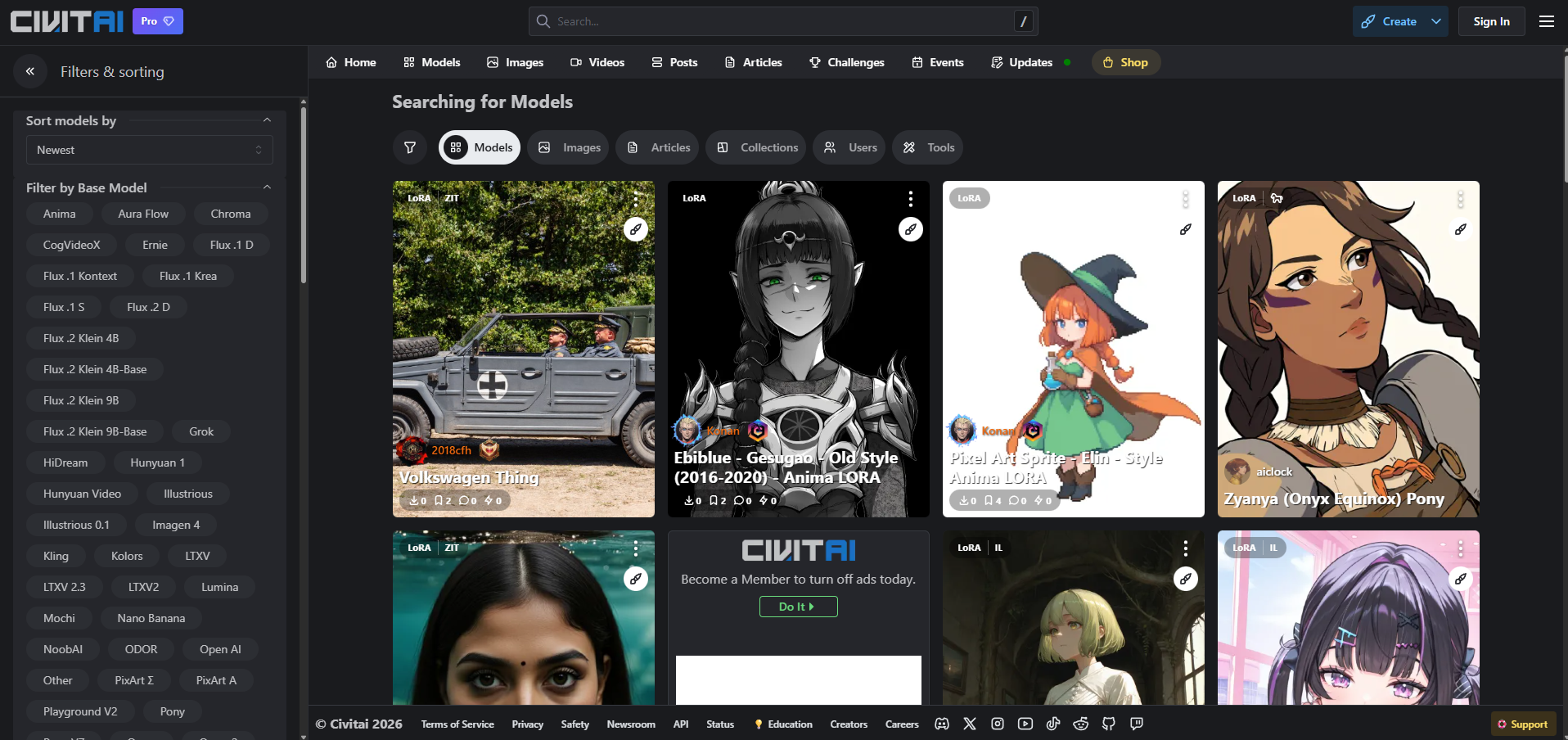Go to the Home nav tab

[351, 62]
